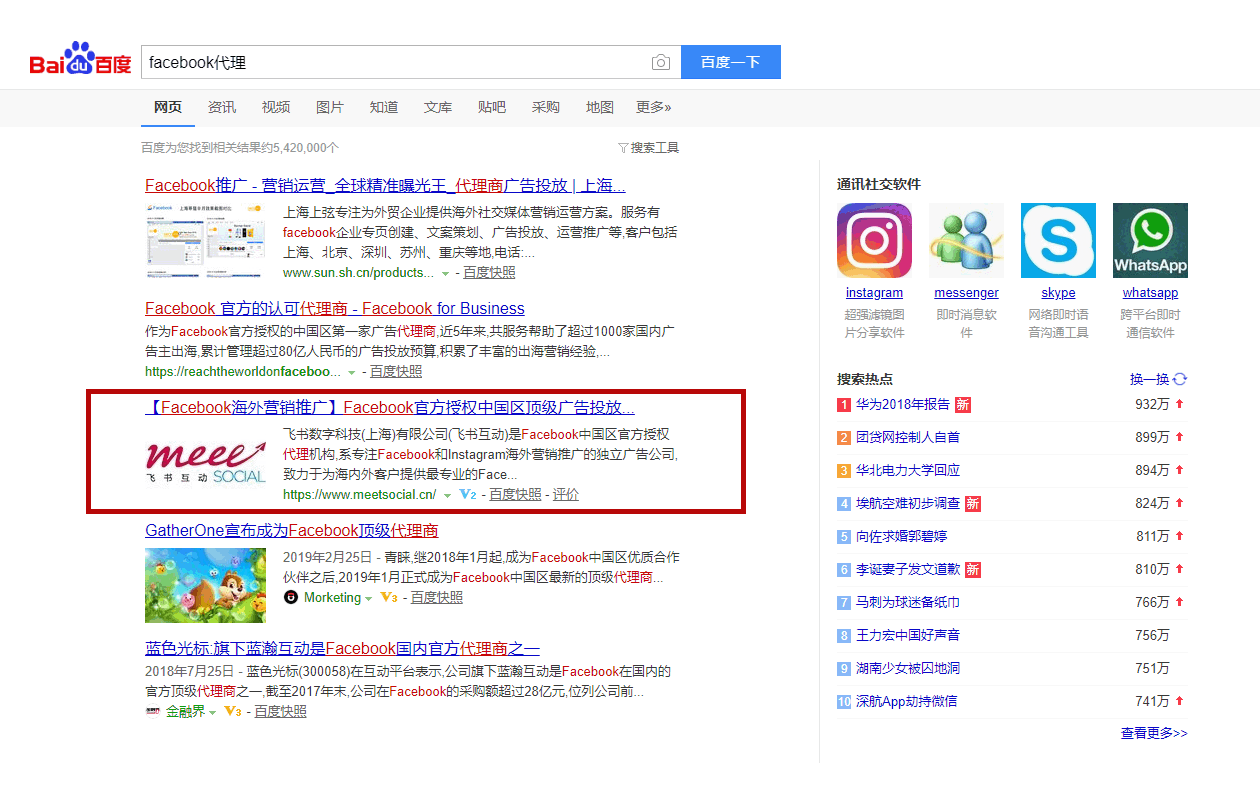
Task: Click the round Morketing source icon
Action: [x=291, y=598]
